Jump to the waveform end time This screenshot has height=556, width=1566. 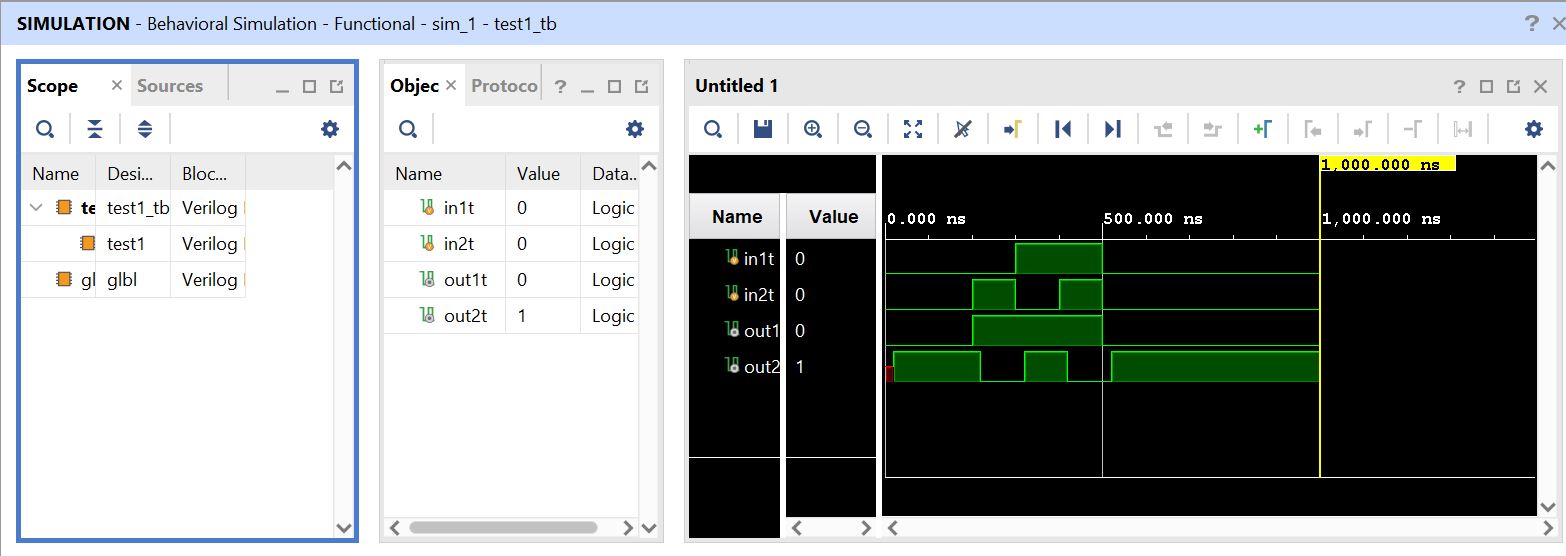(1113, 129)
